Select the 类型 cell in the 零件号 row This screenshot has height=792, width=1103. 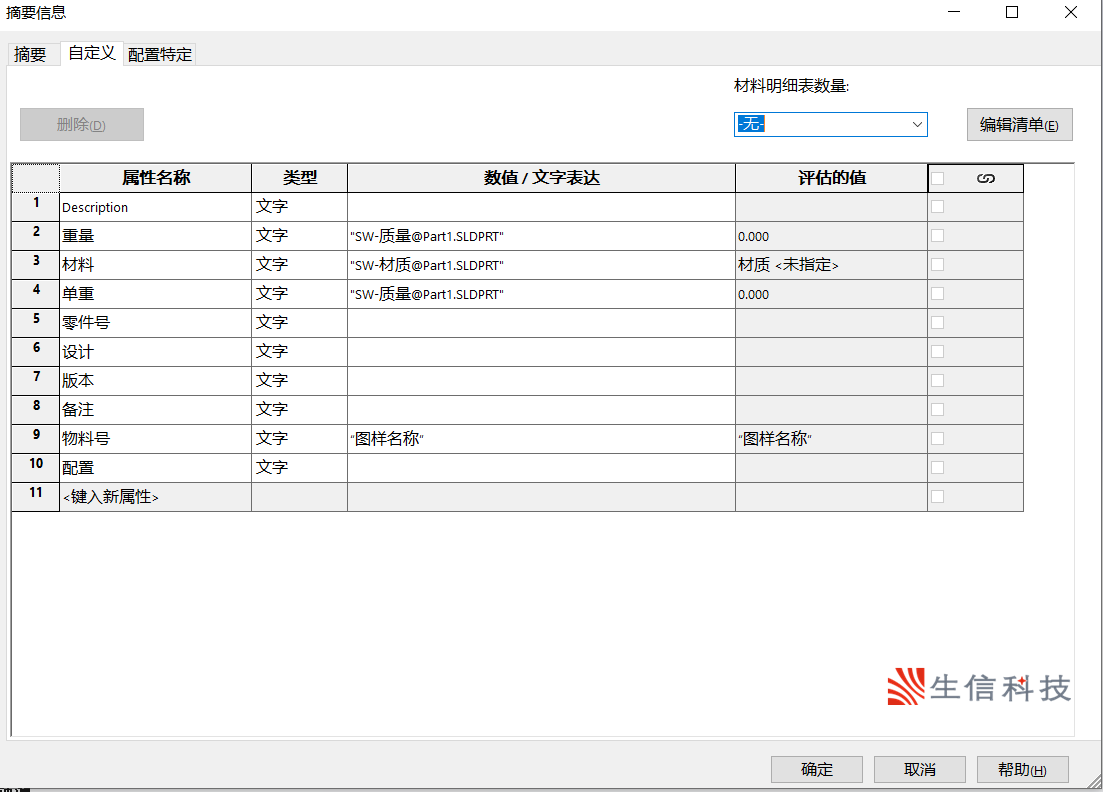pos(299,323)
